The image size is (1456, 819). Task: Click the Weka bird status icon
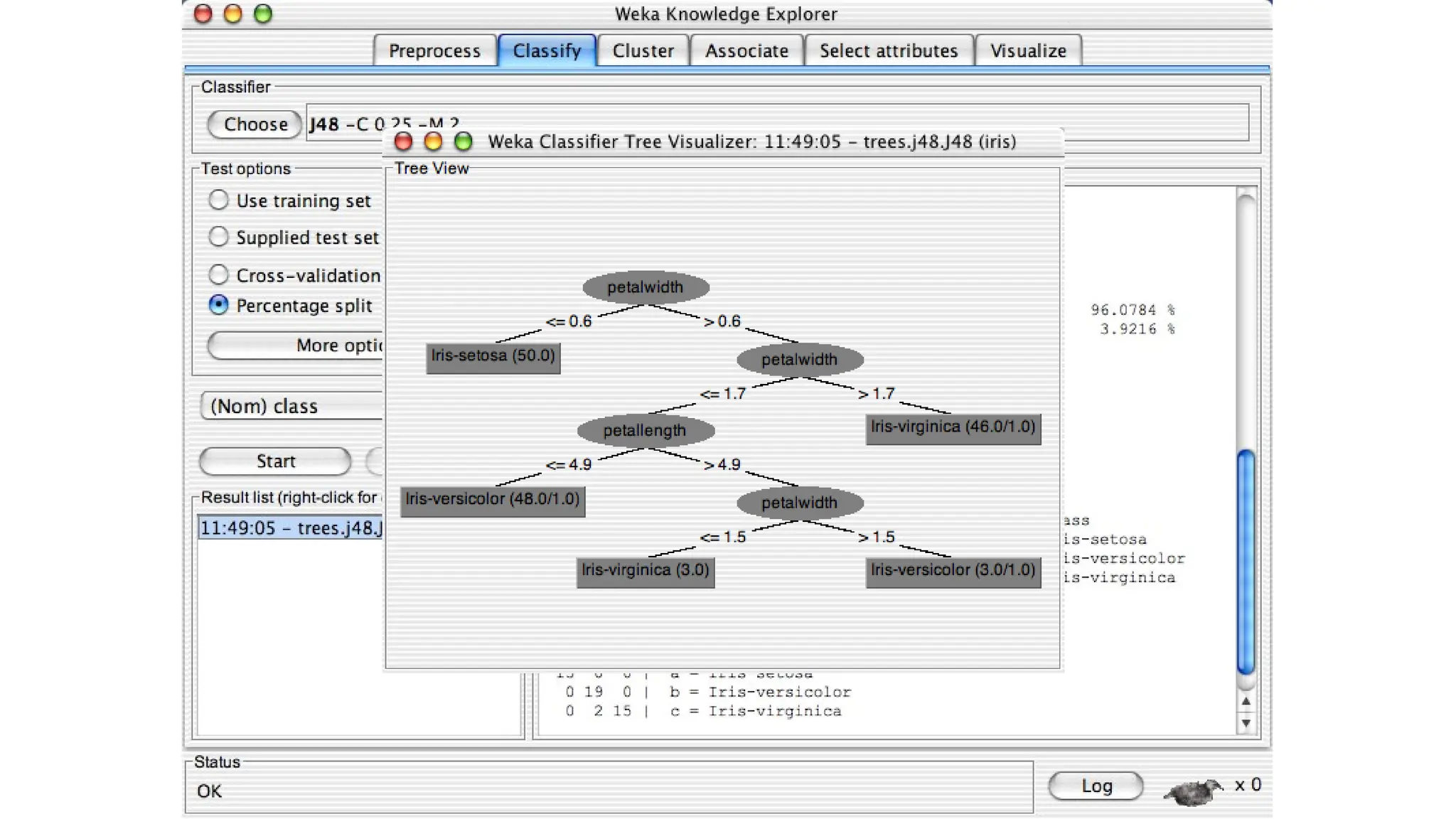coord(1194,790)
